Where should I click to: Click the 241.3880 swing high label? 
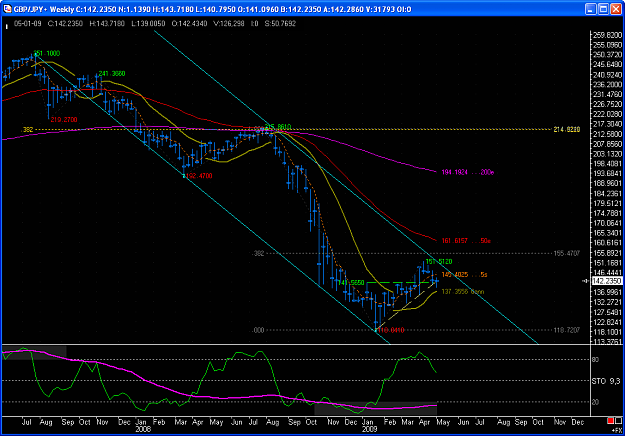click(112, 74)
